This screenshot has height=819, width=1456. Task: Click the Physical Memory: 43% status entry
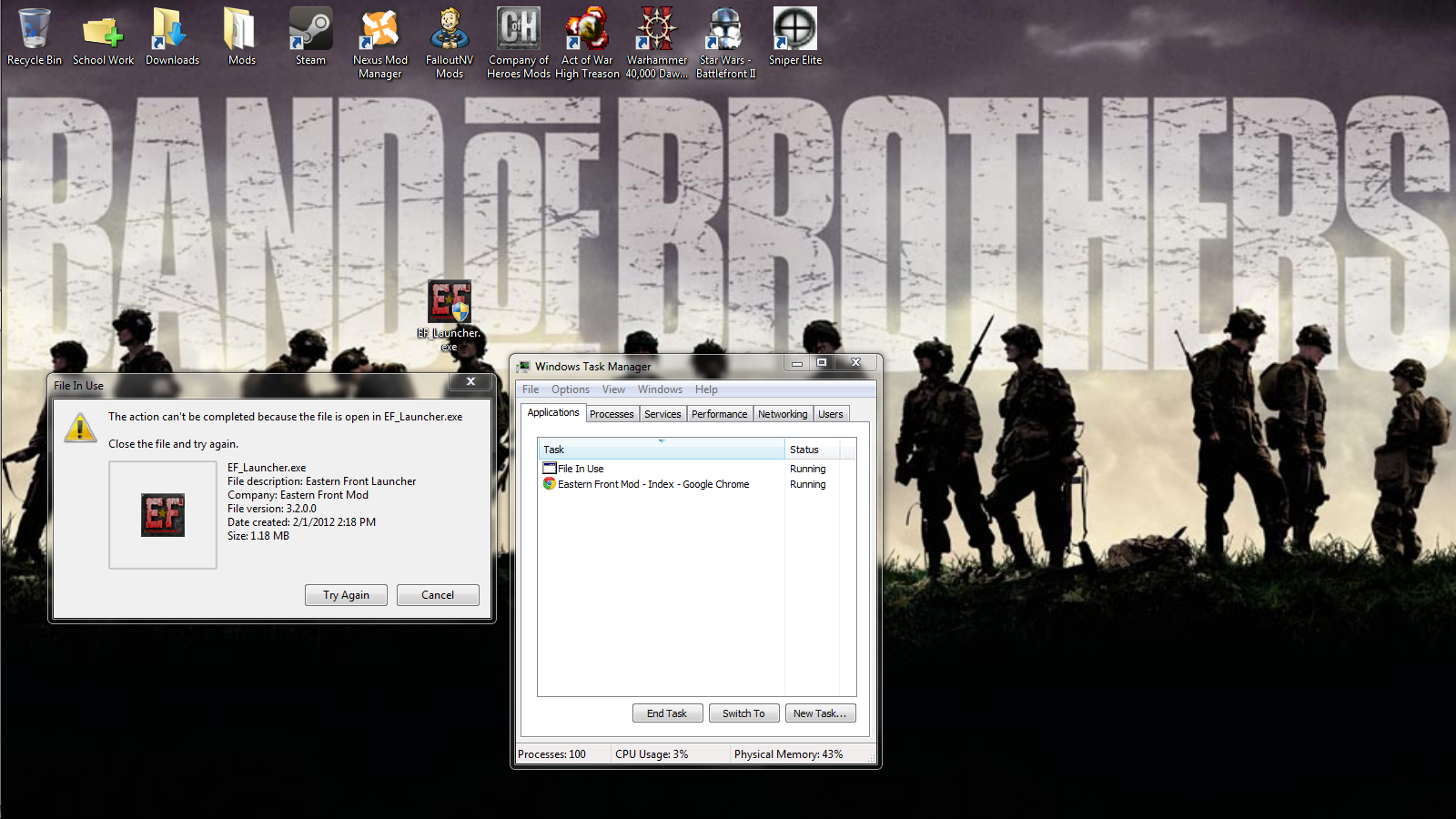coord(788,754)
